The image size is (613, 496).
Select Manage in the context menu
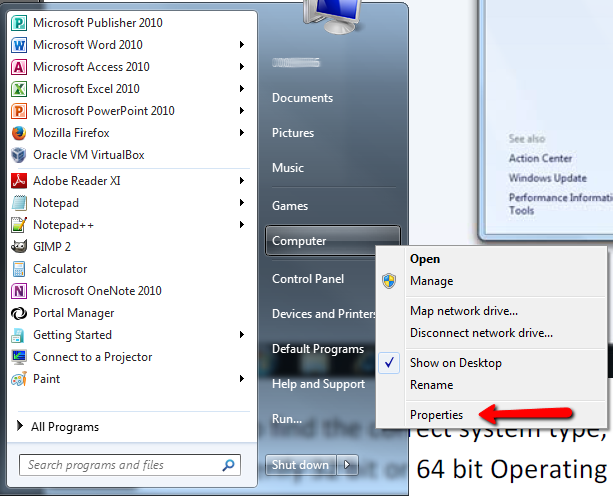pyautogui.click(x=432, y=281)
